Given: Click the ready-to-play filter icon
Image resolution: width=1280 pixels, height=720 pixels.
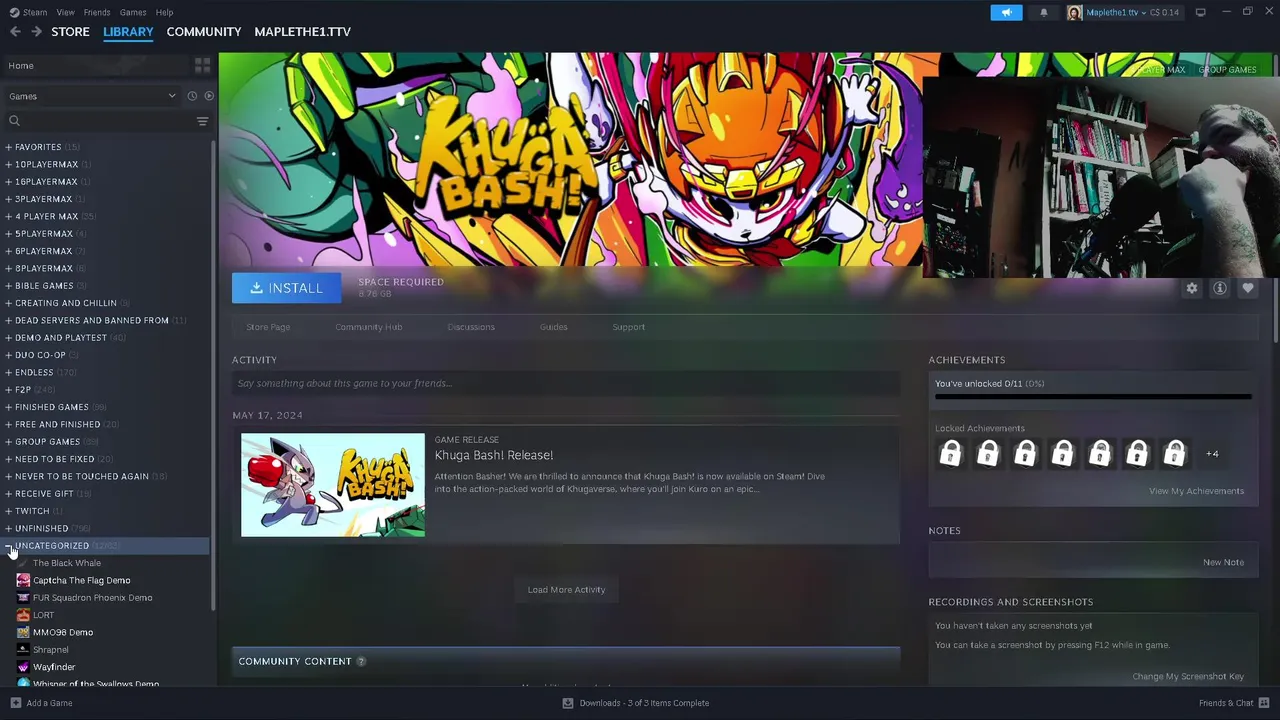Looking at the screenshot, I should coord(209,96).
